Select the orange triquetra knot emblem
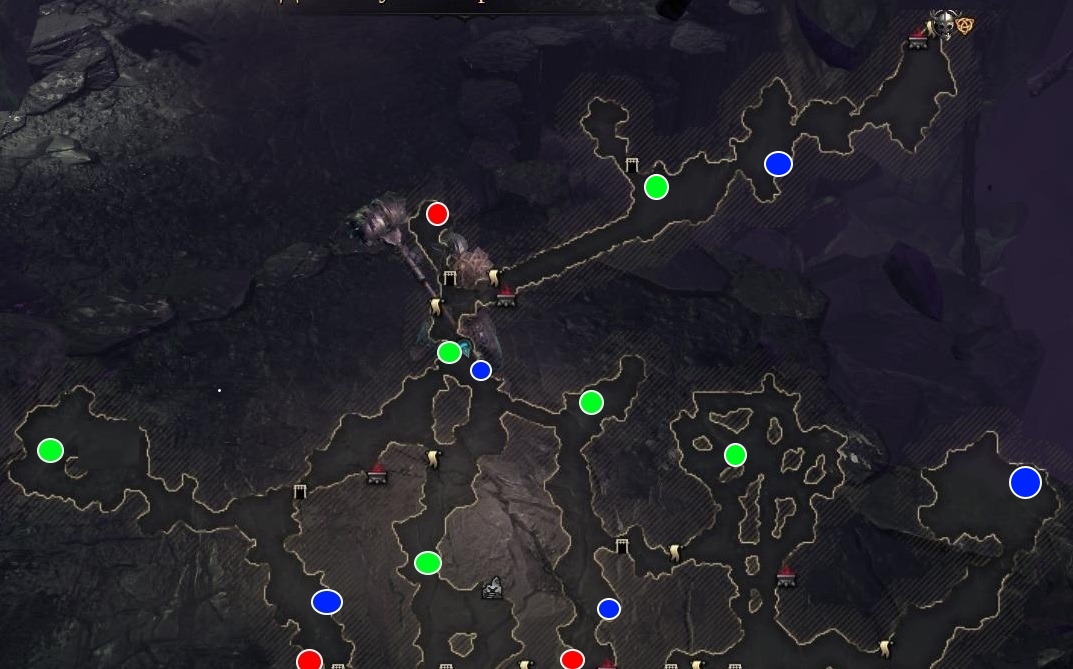Image resolution: width=1073 pixels, height=669 pixels. point(966,26)
